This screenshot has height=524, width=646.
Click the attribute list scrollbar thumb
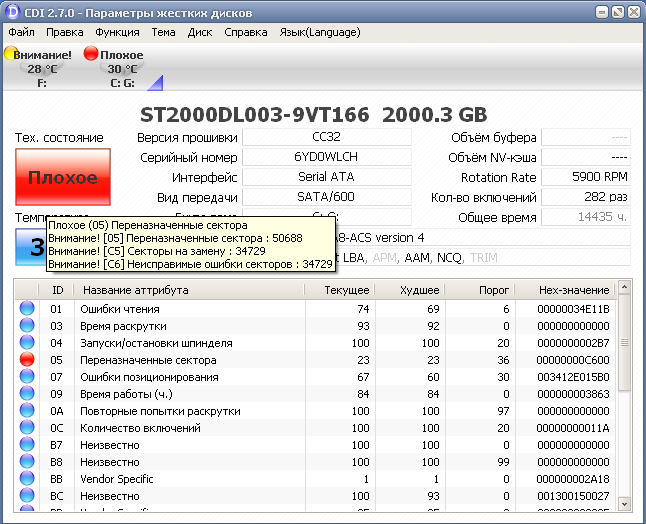point(624,342)
